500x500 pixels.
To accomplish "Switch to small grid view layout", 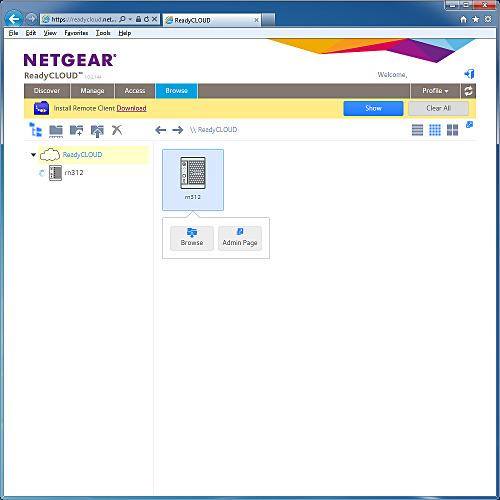I will click(435, 130).
